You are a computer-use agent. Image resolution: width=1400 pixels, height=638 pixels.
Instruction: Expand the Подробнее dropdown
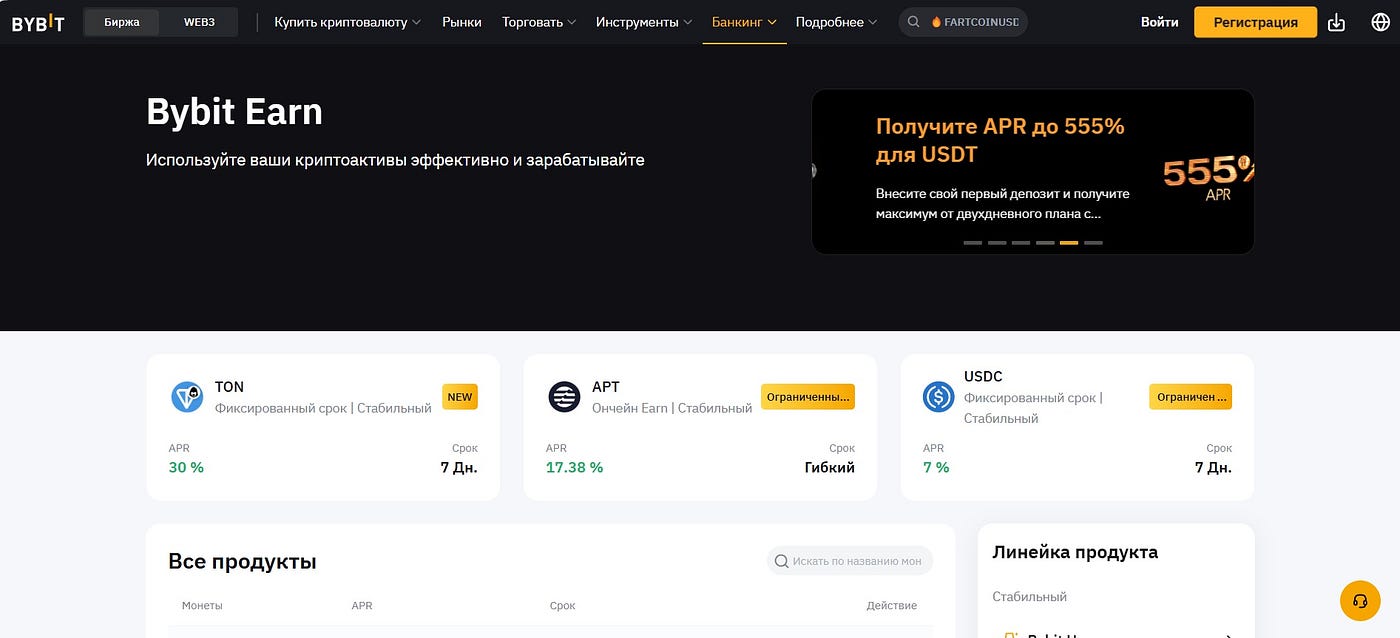pyautogui.click(x=837, y=22)
